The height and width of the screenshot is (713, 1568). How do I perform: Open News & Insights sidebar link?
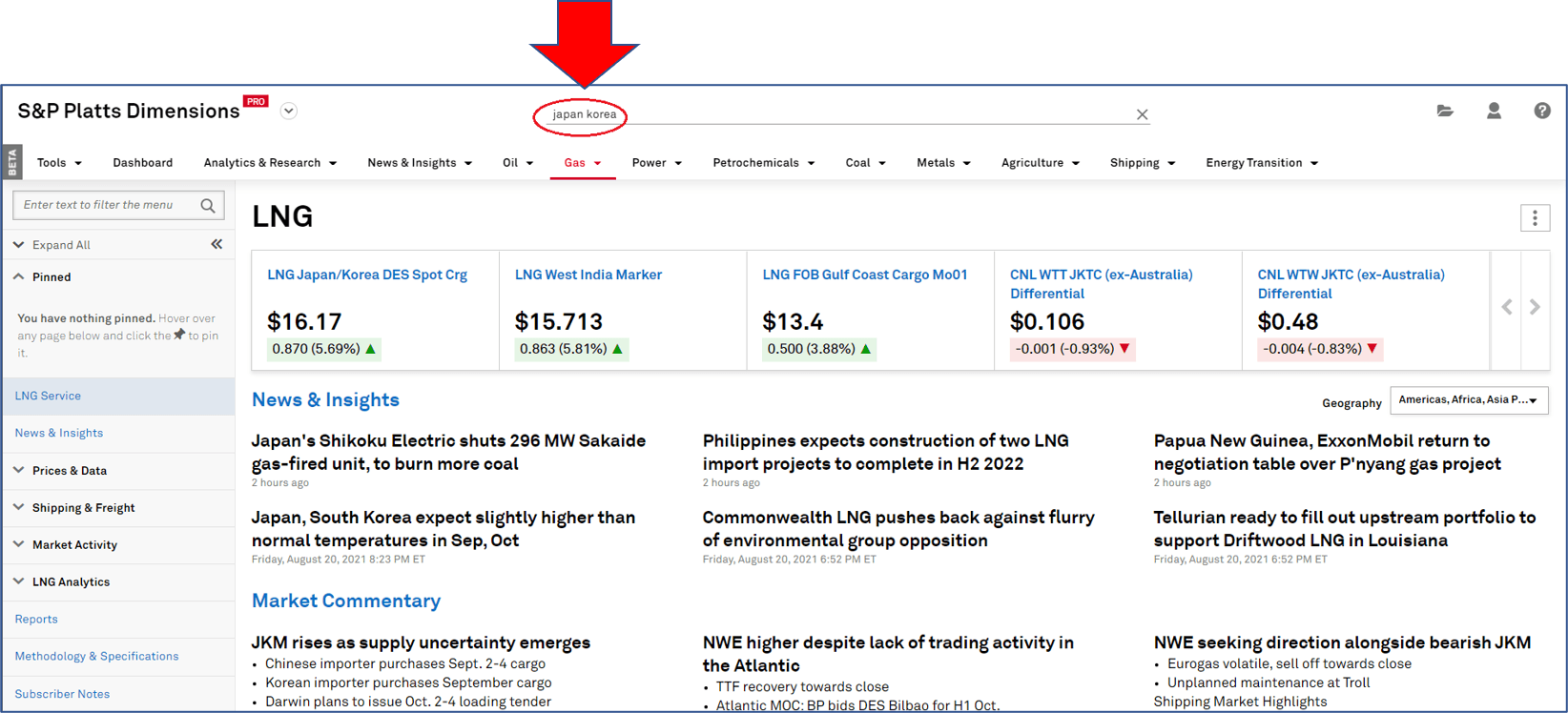(x=59, y=433)
